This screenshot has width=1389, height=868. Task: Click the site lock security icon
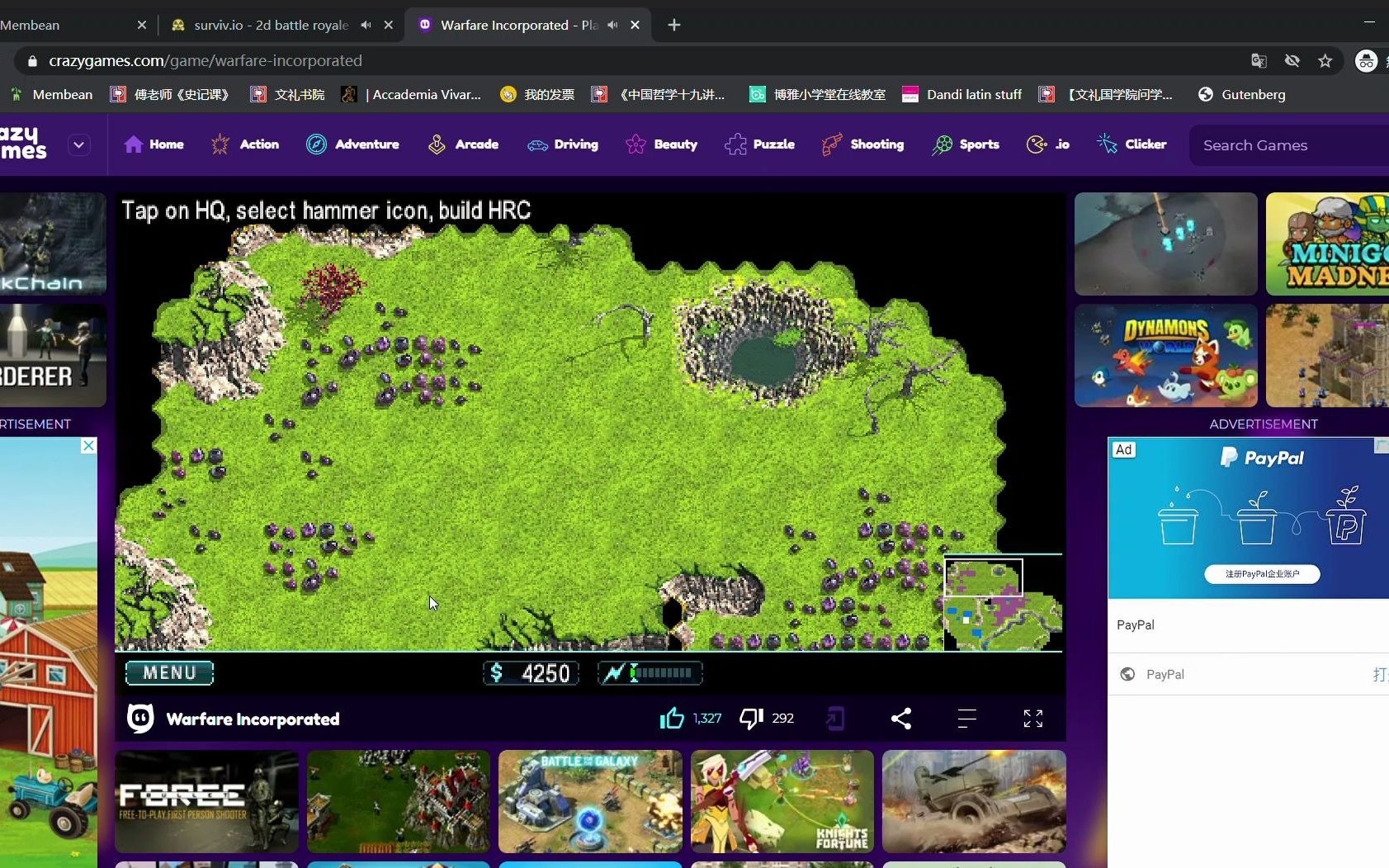(x=32, y=61)
